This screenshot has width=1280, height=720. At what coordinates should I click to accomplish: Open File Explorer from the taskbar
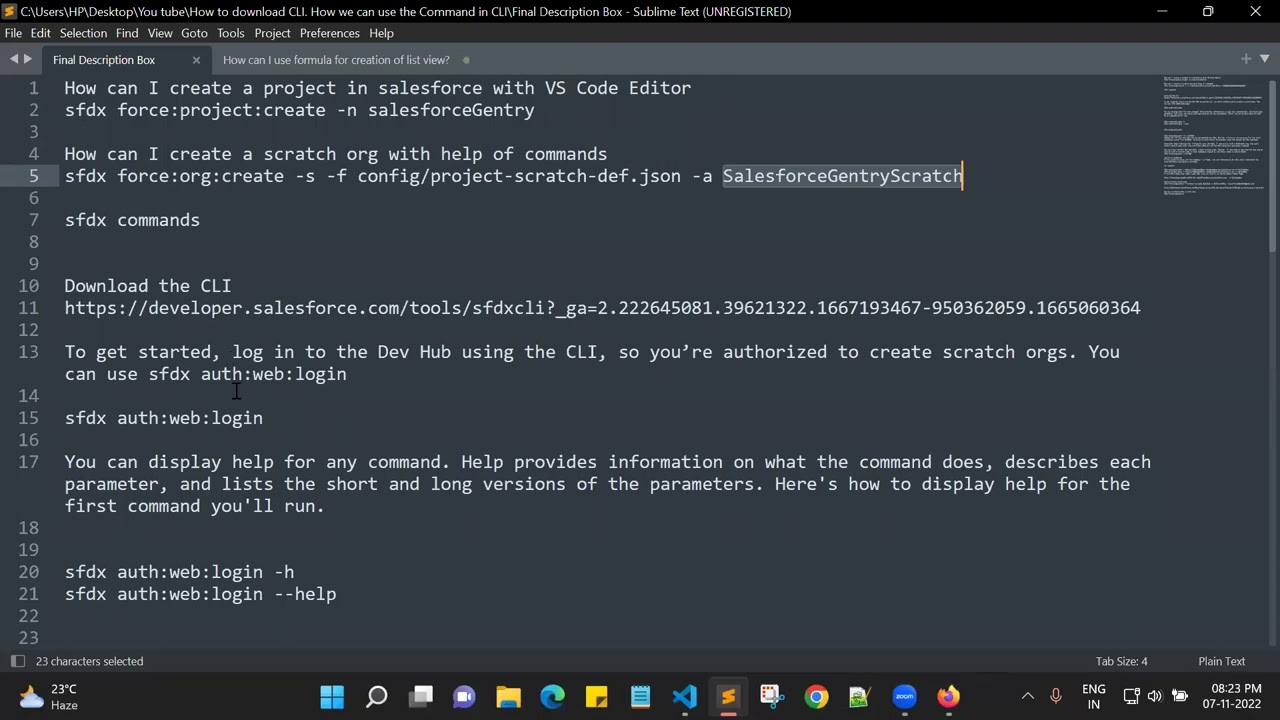tap(508, 696)
